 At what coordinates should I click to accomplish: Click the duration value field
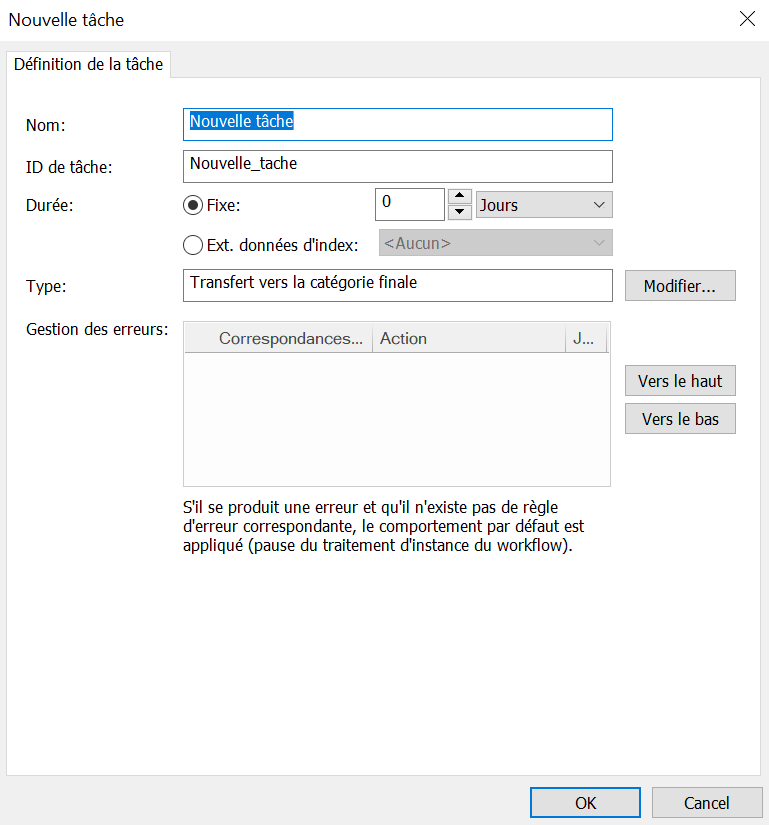tap(410, 204)
